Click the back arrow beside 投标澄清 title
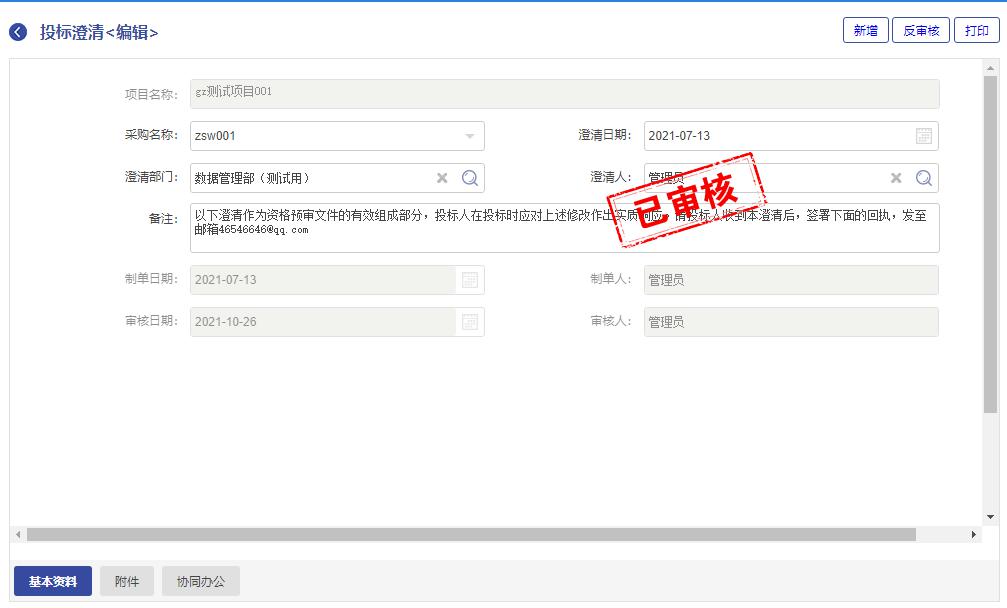This screenshot has width=1007, height=608. pos(18,32)
